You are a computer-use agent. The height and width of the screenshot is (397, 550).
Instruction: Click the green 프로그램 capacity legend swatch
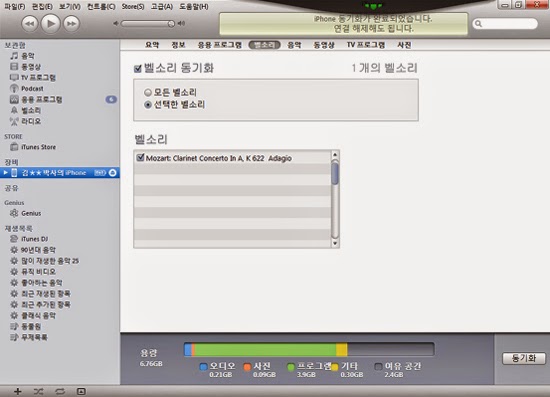pyautogui.click(x=291, y=367)
